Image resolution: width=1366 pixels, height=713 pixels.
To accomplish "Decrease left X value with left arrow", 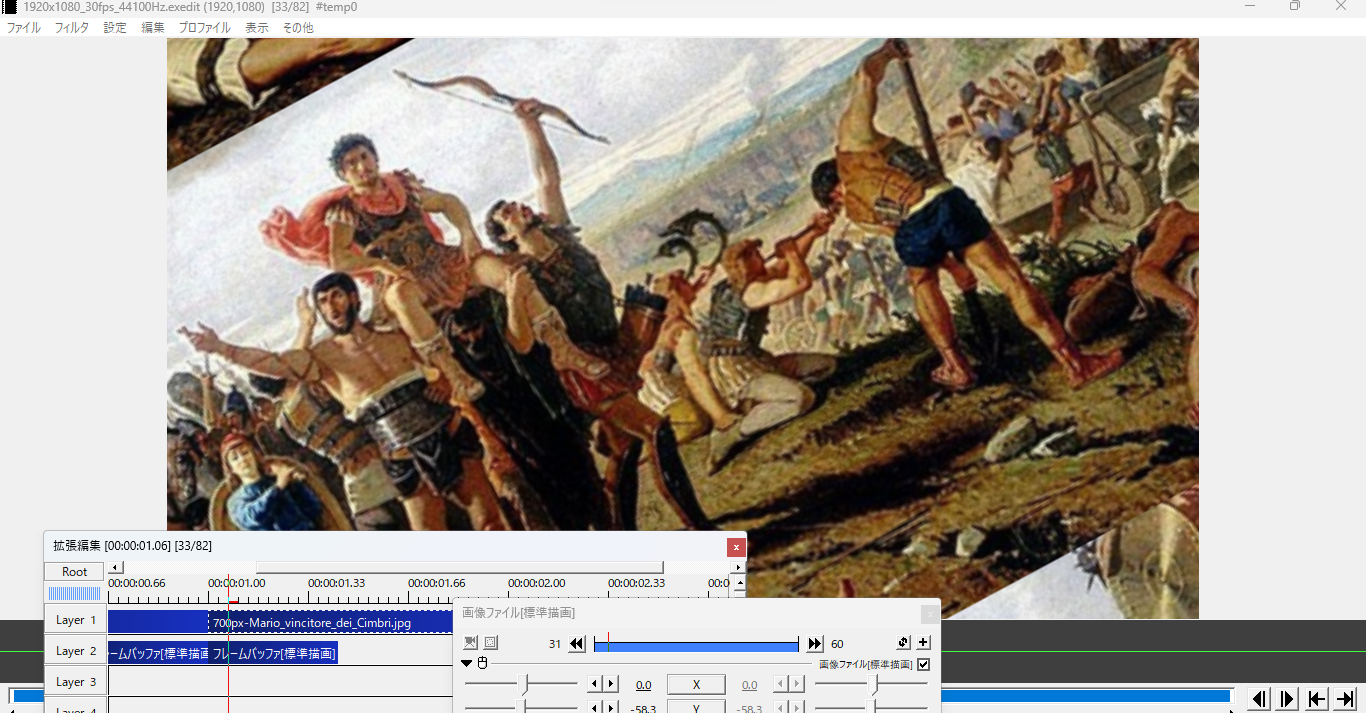I will (594, 684).
